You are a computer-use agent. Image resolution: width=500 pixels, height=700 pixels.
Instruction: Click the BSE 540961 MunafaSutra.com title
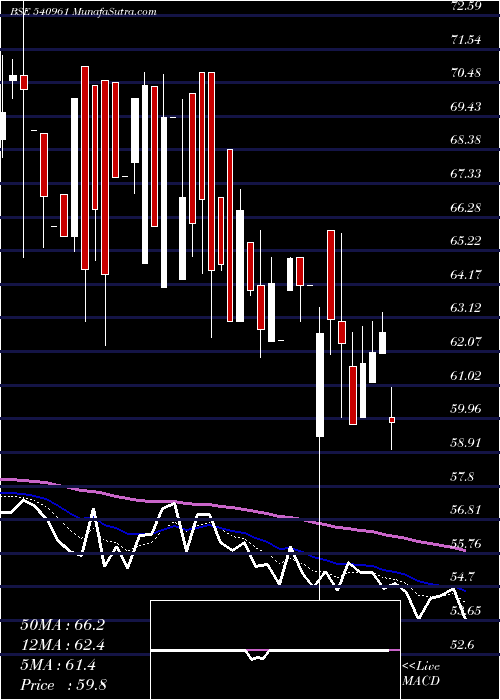[83, 12]
